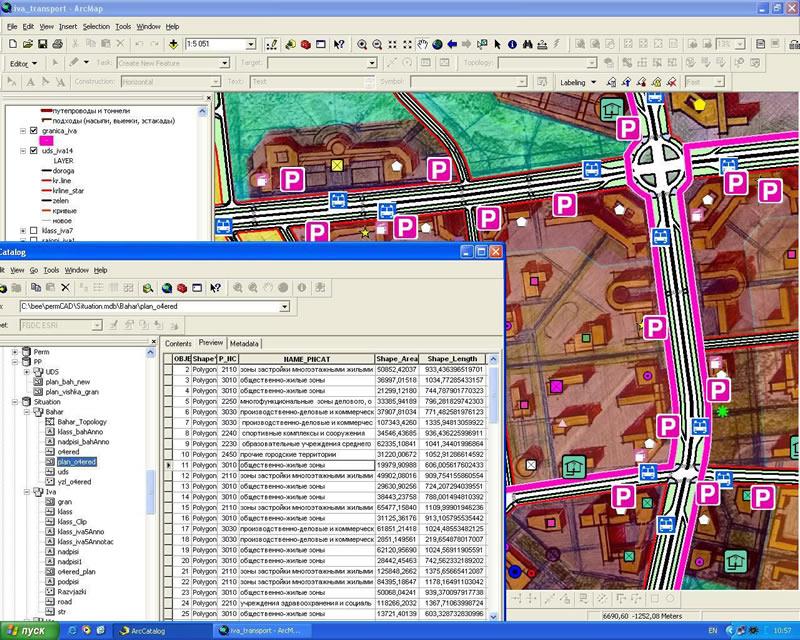Click the Add Data button icon
This screenshot has width=800, height=640.
click(x=175, y=45)
